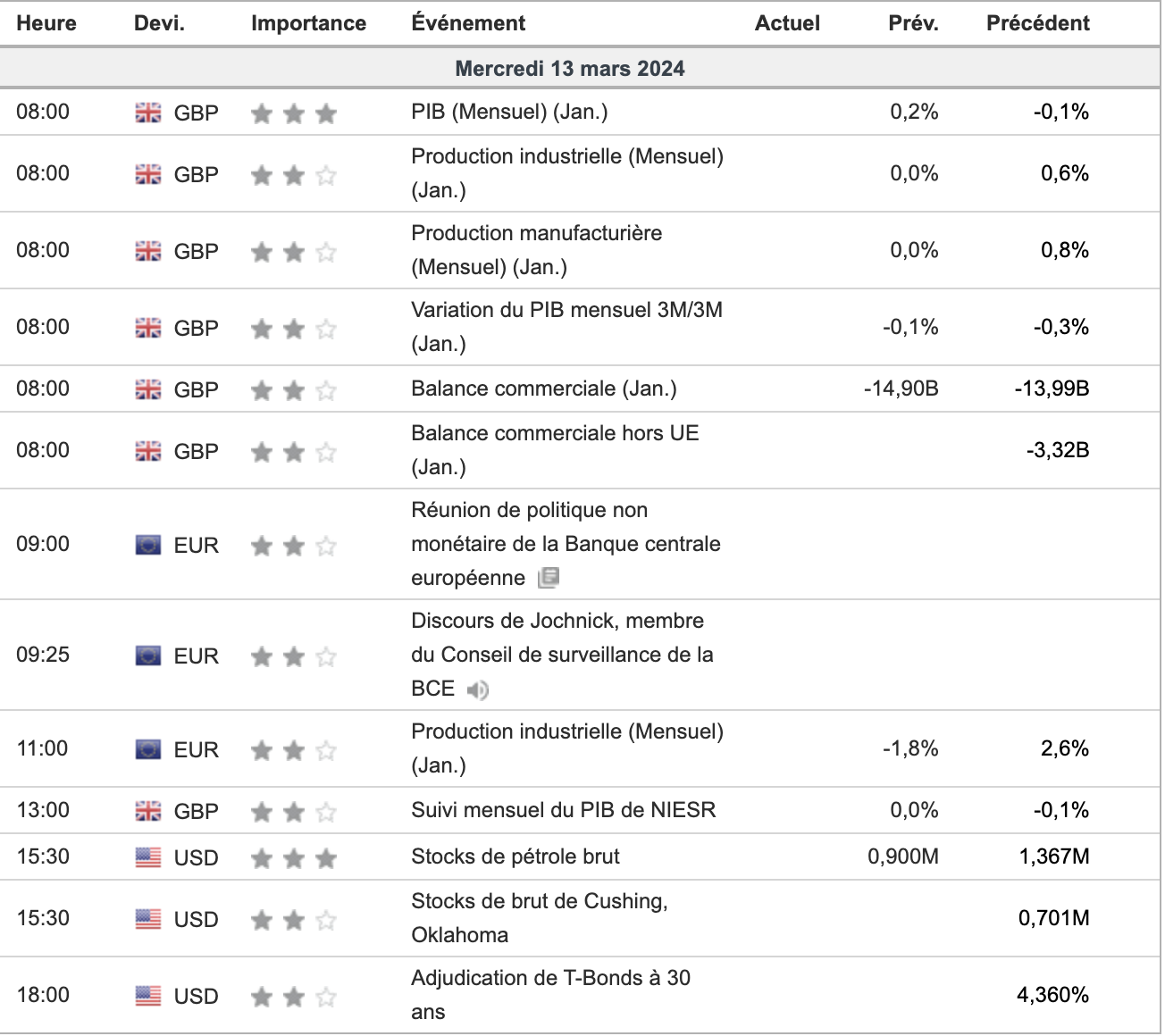Image resolution: width=1165 pixels, height=1036 pixels.
Task: Open Variation du PIB mensuel 3M/3M event
Action: (567, 327)
